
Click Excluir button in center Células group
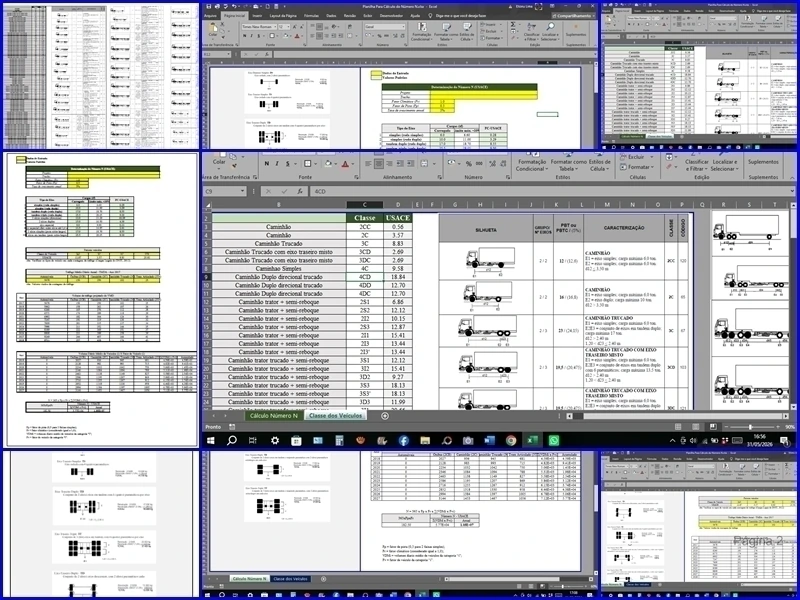tap(633, 157)
